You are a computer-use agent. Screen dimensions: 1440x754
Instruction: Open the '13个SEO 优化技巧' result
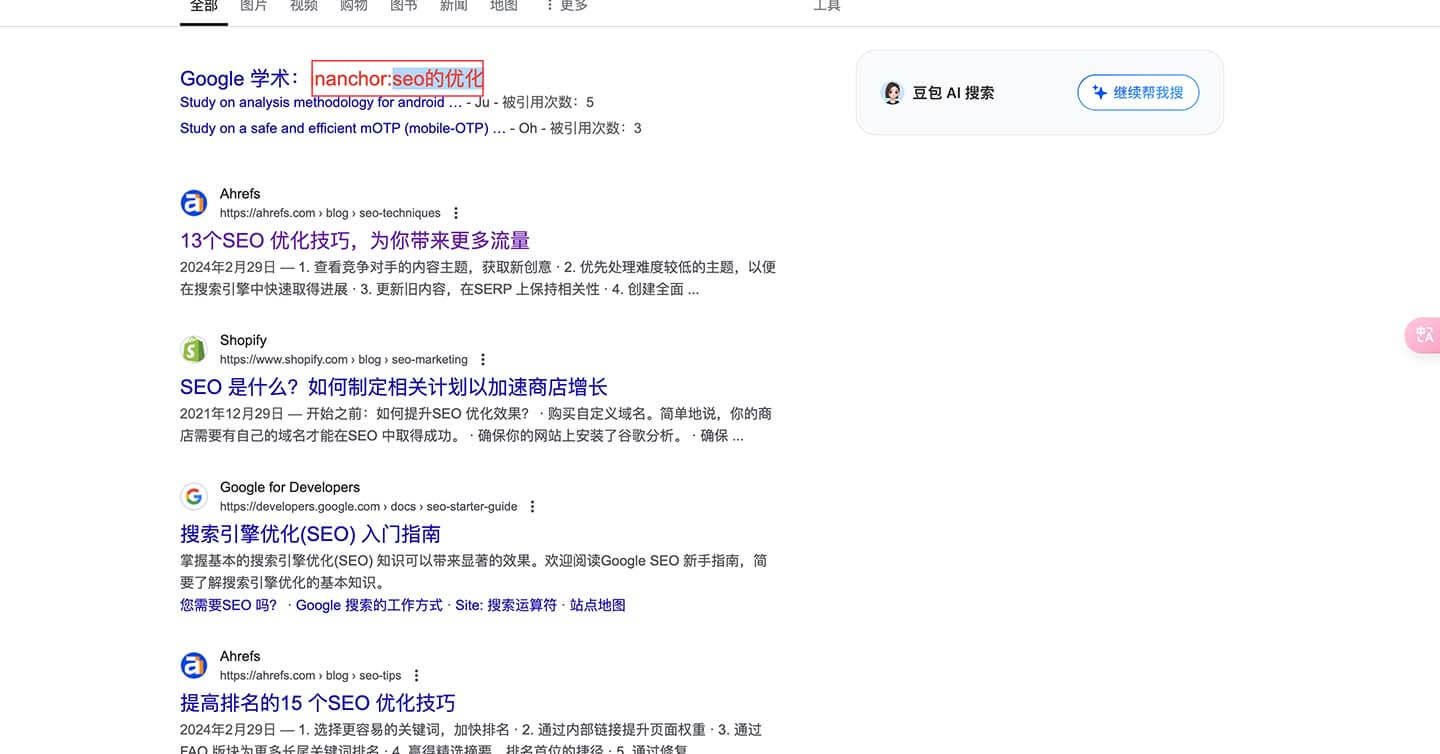355,240
